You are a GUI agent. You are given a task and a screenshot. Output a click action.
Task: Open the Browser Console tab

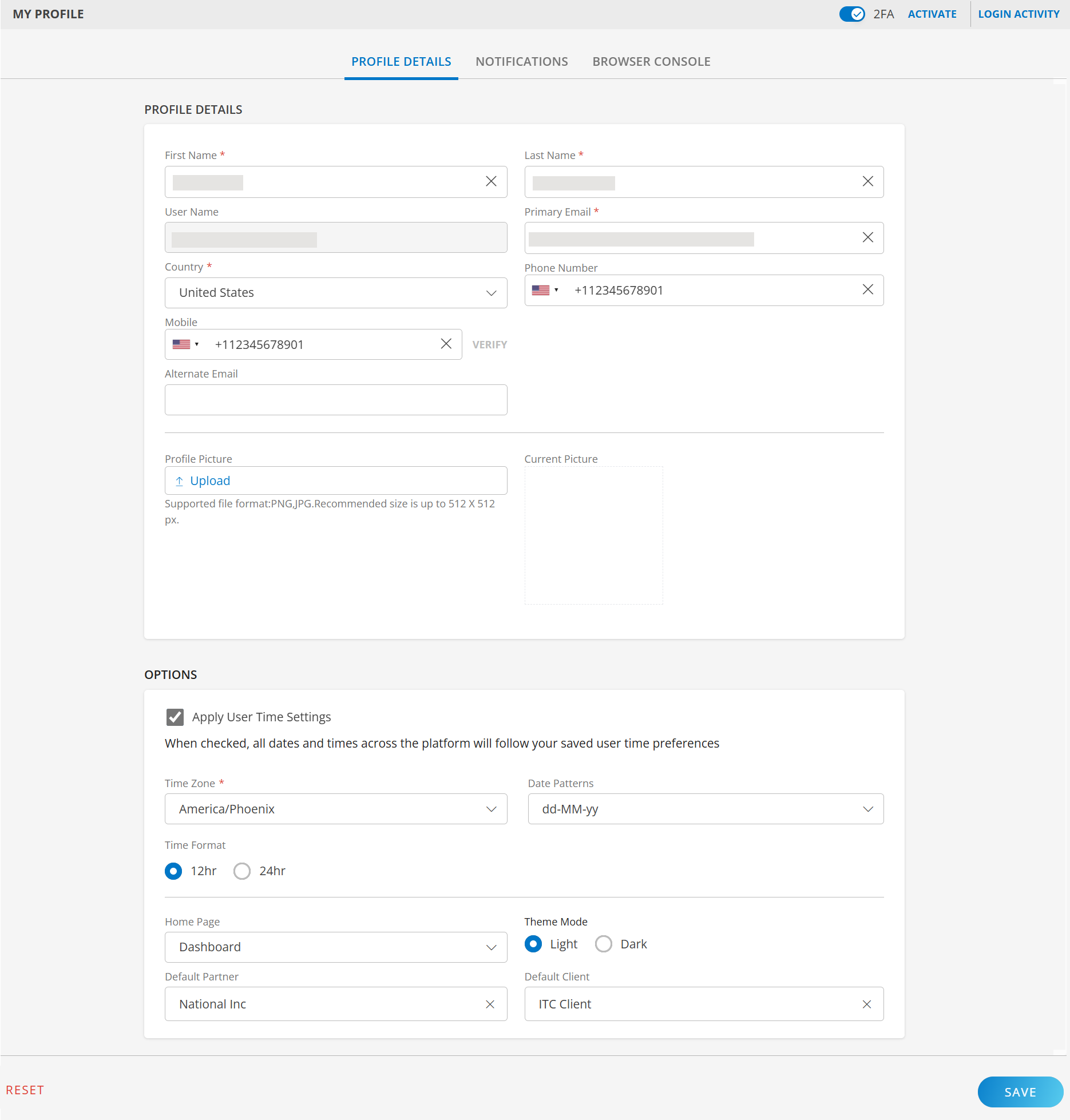coord(651,62)
